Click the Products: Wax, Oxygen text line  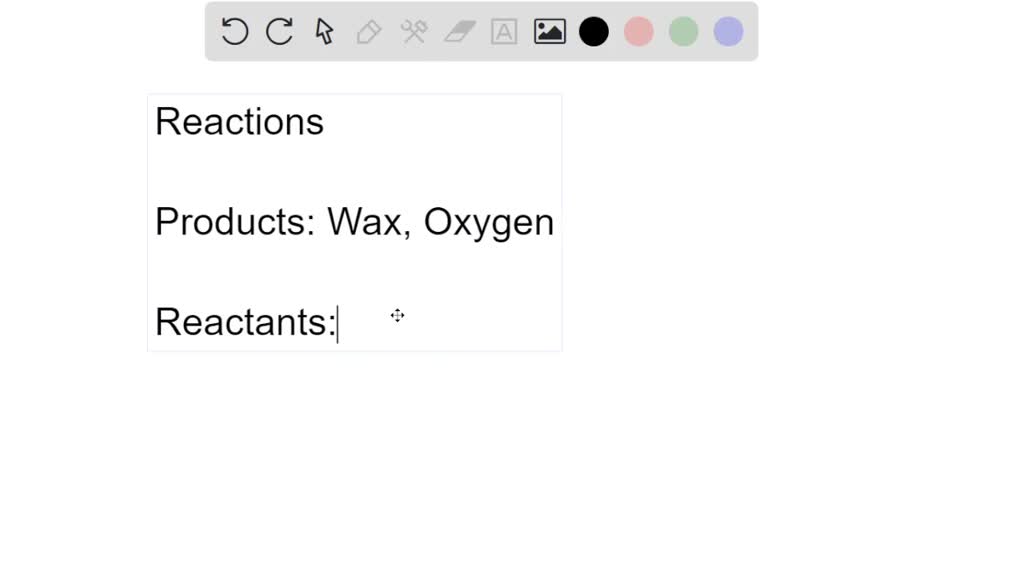354,222
